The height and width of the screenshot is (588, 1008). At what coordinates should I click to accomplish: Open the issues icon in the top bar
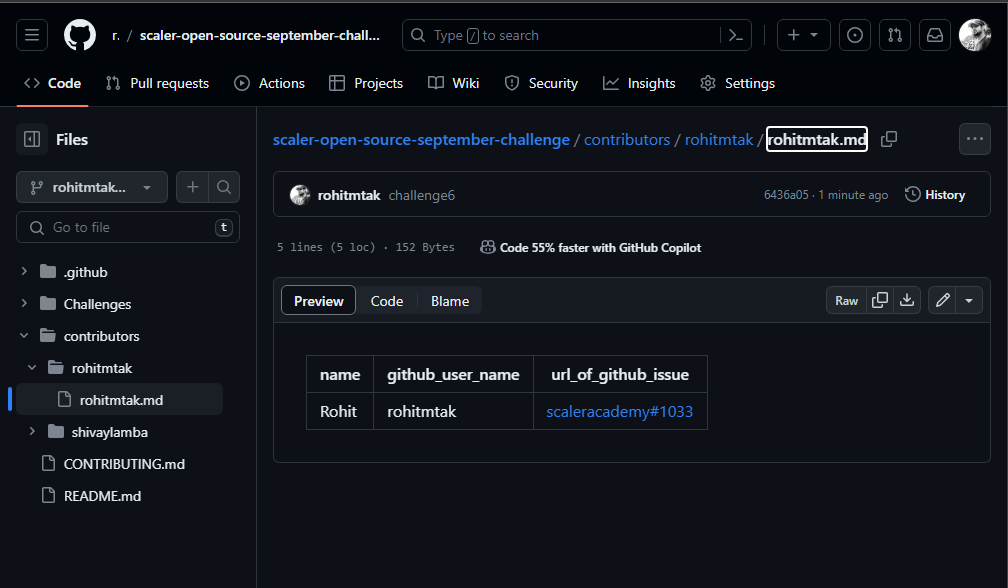pyautogui.click(x=854, y=34)
